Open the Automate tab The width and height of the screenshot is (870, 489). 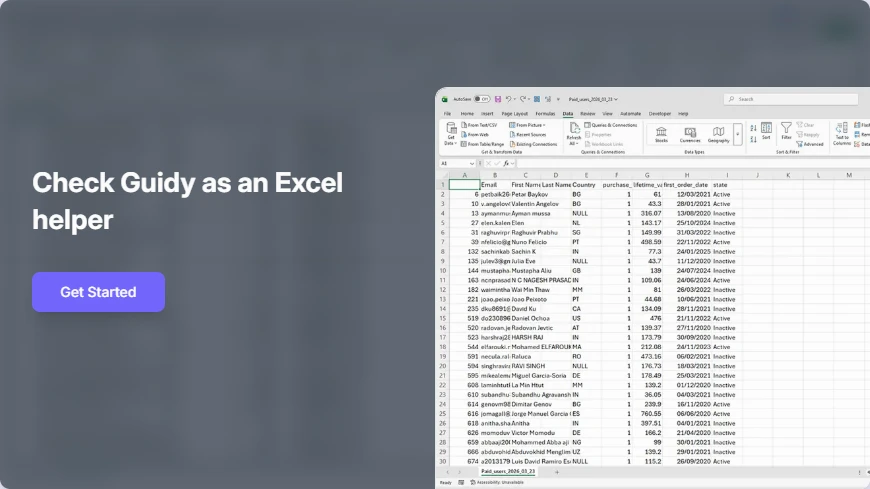coord(630,114)
